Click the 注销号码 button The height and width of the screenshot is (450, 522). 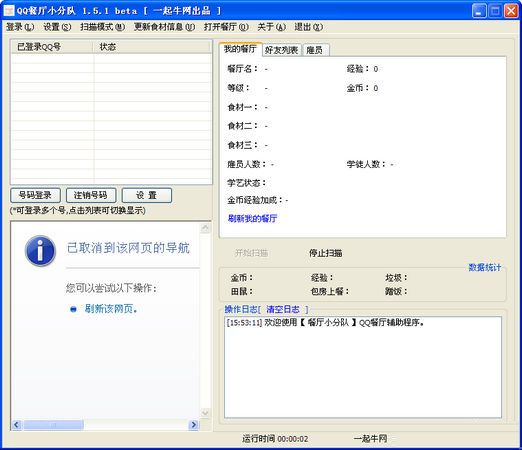91,195
